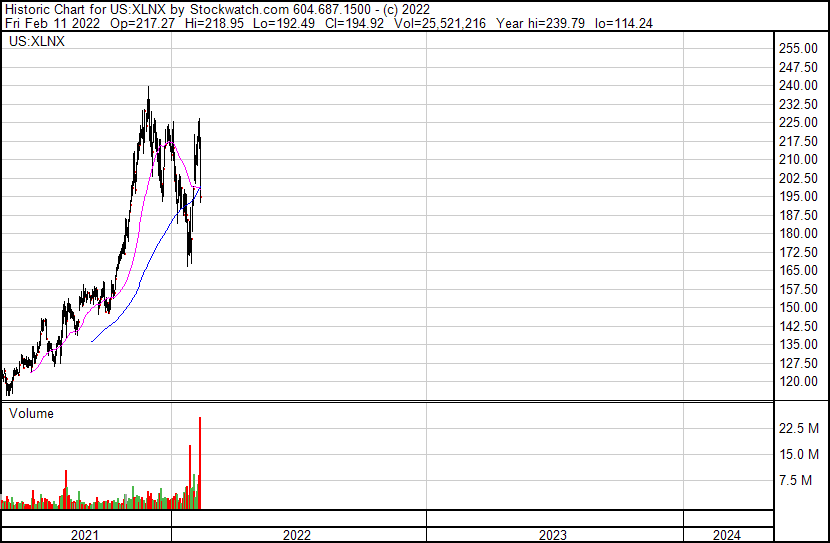Click the 195.00 price axis label
The image size is (830, 543).
tap(798, 196)
